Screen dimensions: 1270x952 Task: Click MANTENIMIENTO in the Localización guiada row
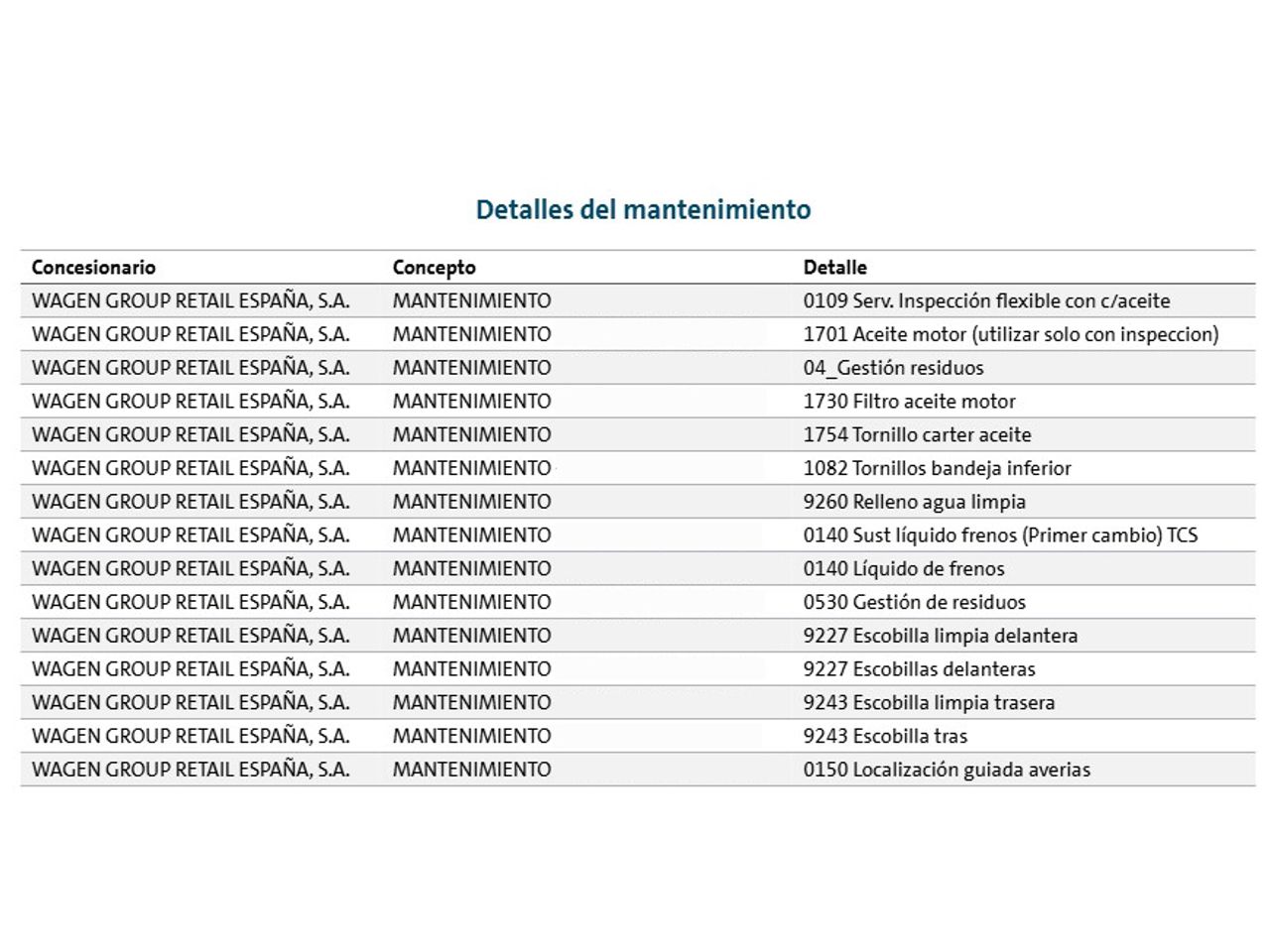(x=471, y=770)
